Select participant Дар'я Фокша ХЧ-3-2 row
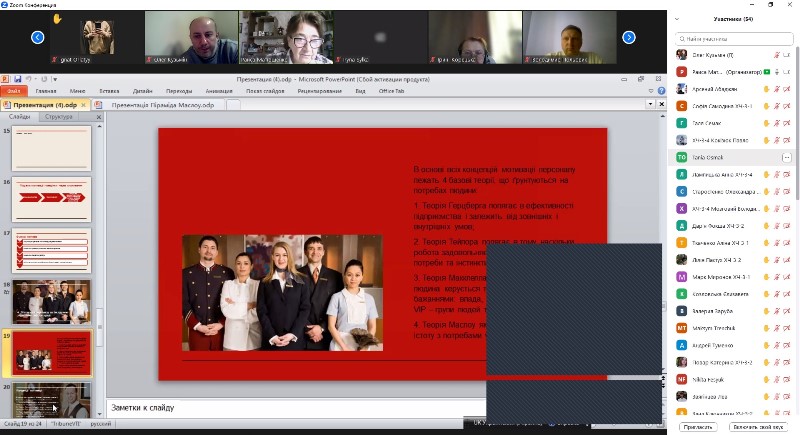 tap(733, 226)
